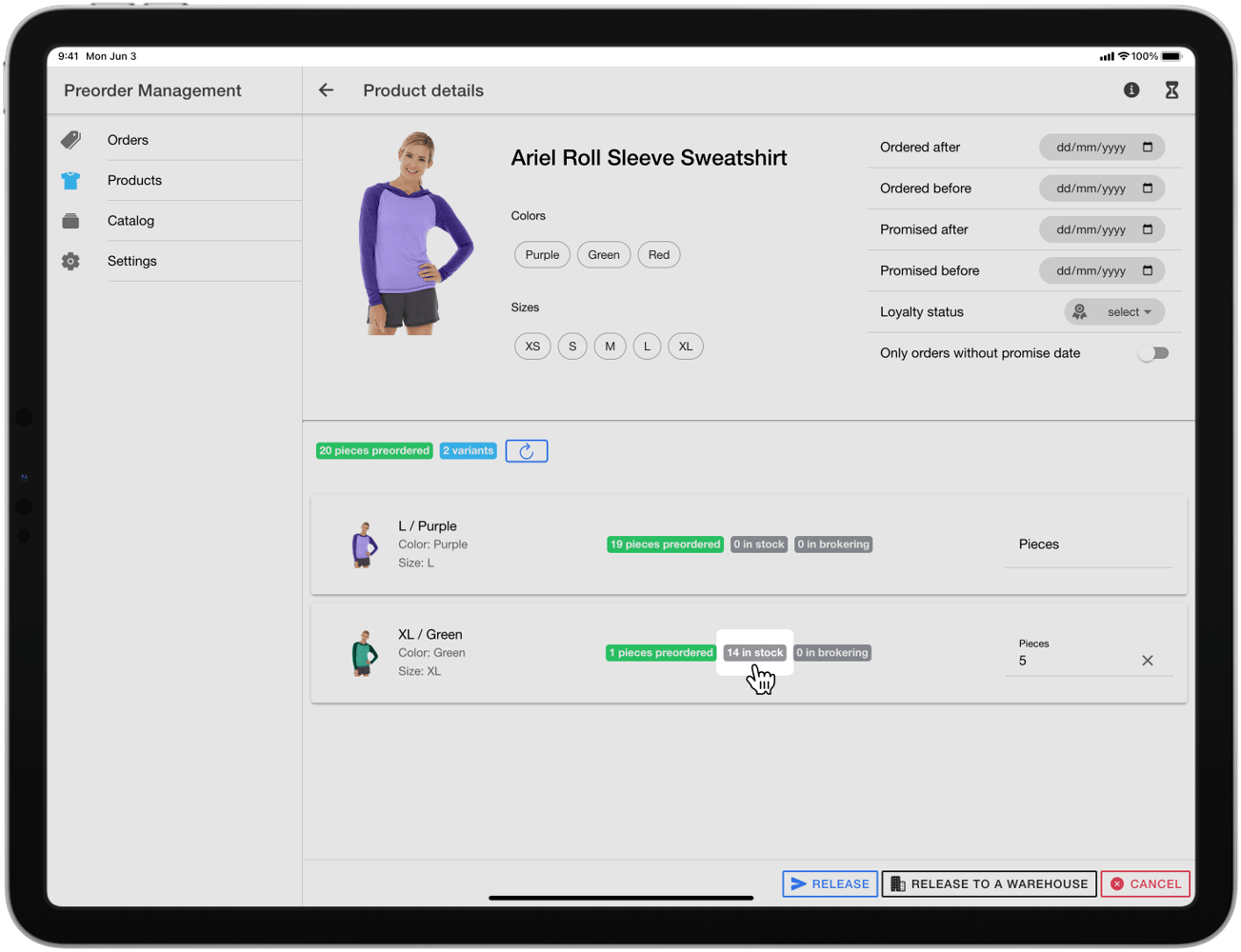
Task: Open calendar icon for Promised before
Action: (x=1148, y=270)
